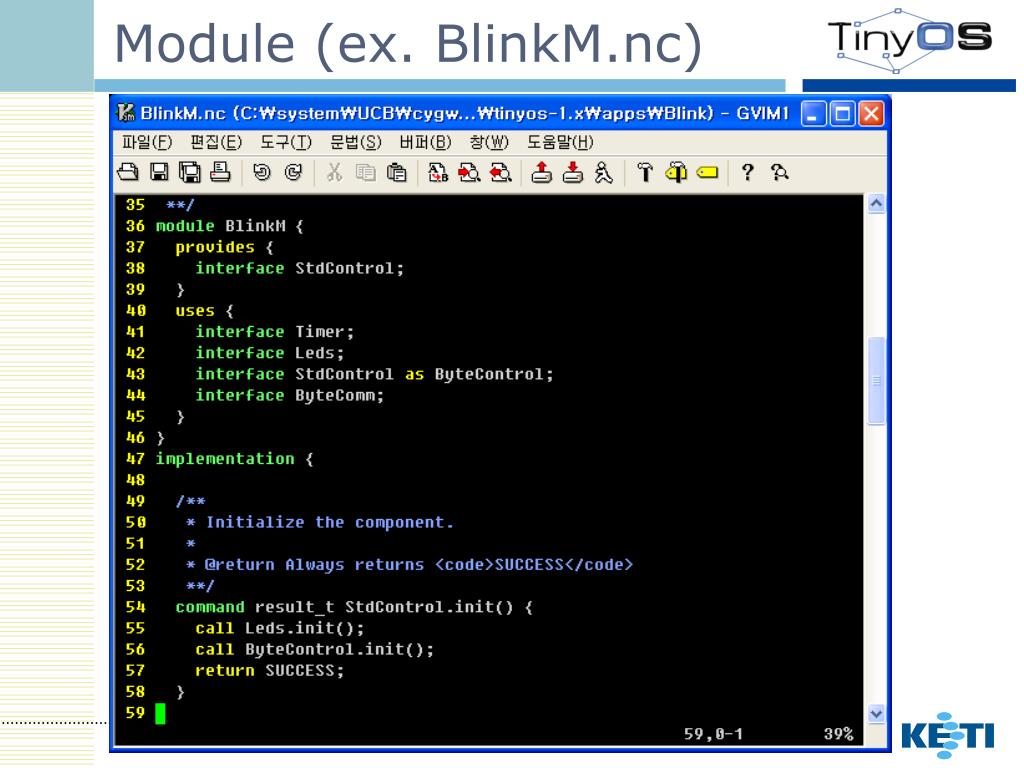1024x768 pixels.
Task: Click the GVIM title bar application icon
Action: click(x=125, y=113)
